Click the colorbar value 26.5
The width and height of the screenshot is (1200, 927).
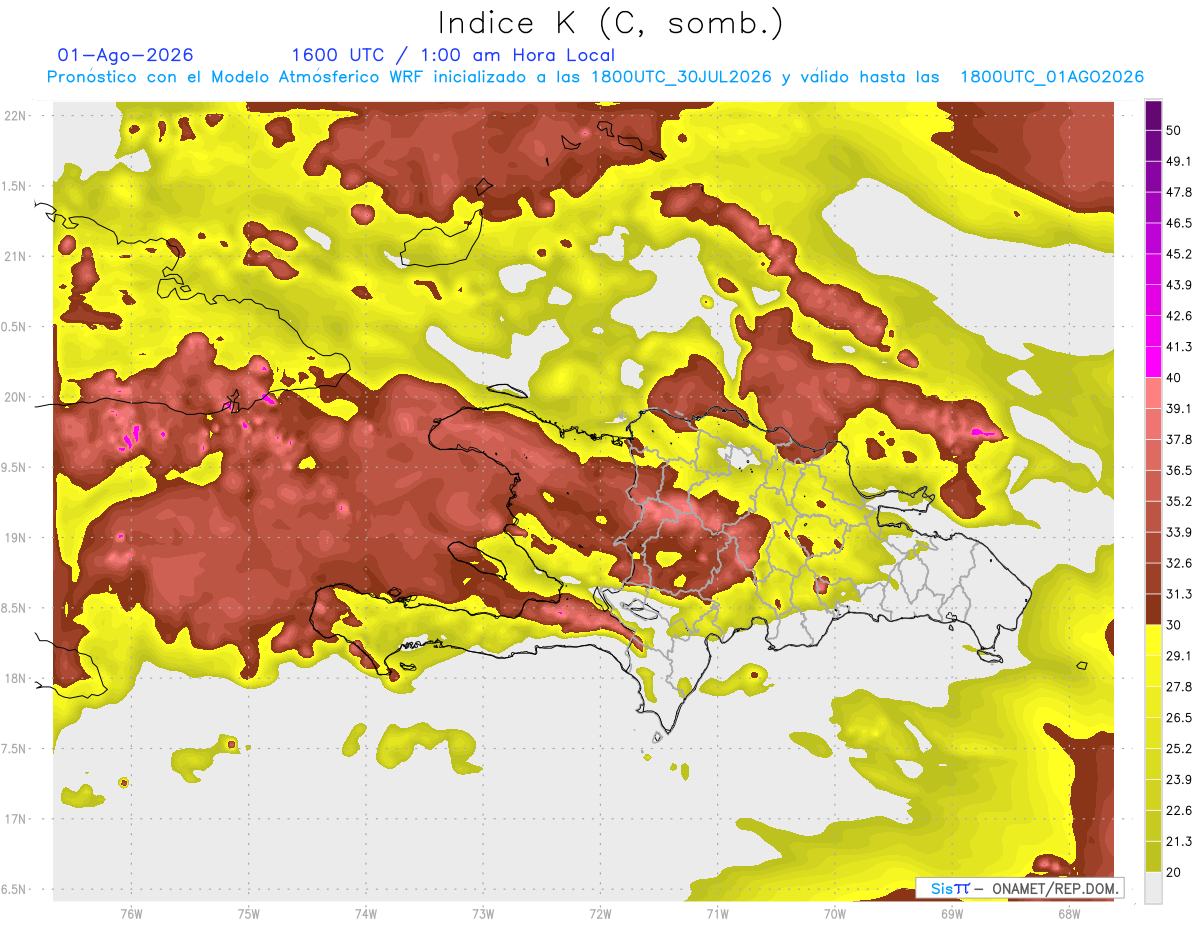[1179, 717]
